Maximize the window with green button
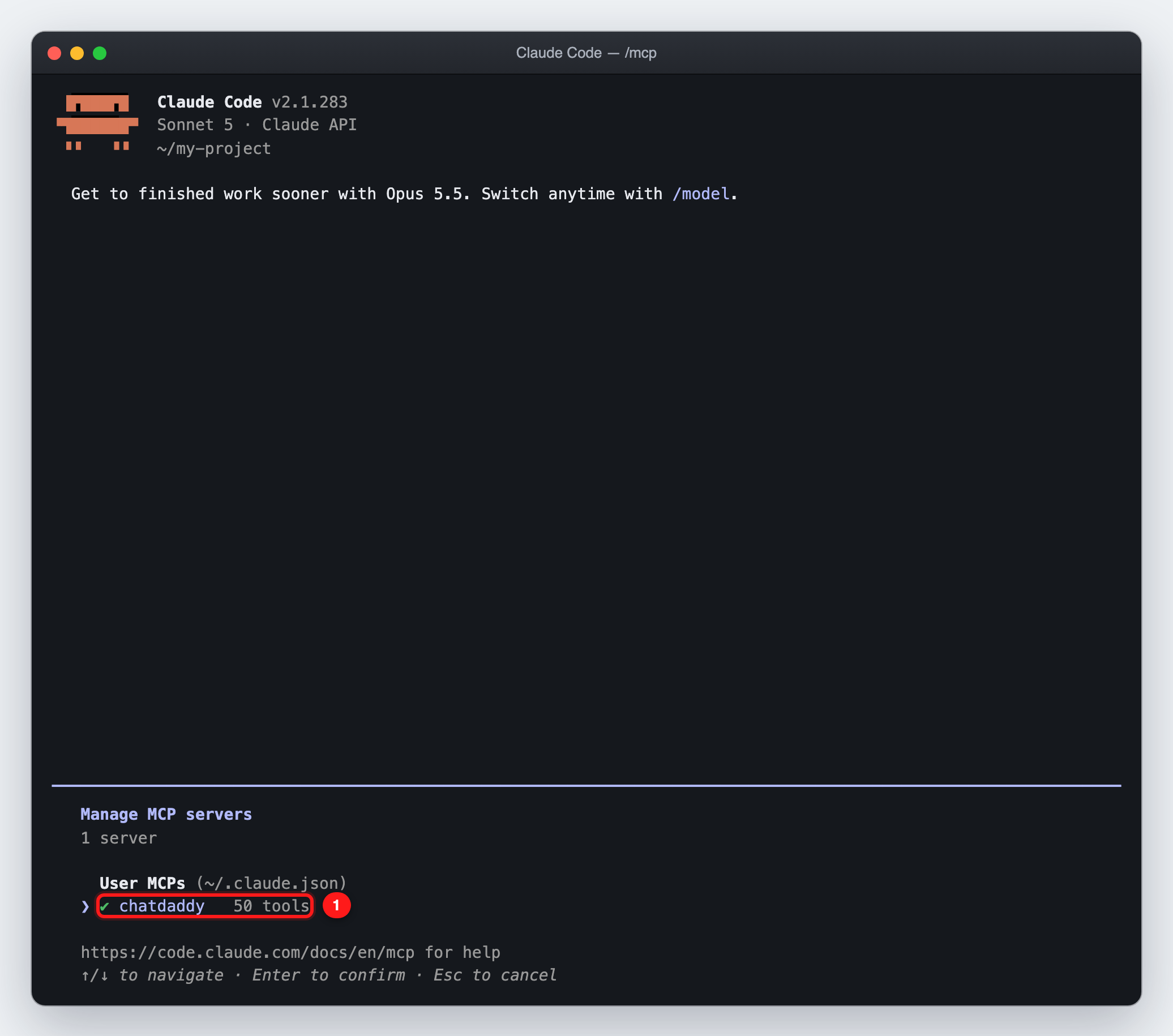This screenshot has width=1173, height=1036. coord(100,53)
